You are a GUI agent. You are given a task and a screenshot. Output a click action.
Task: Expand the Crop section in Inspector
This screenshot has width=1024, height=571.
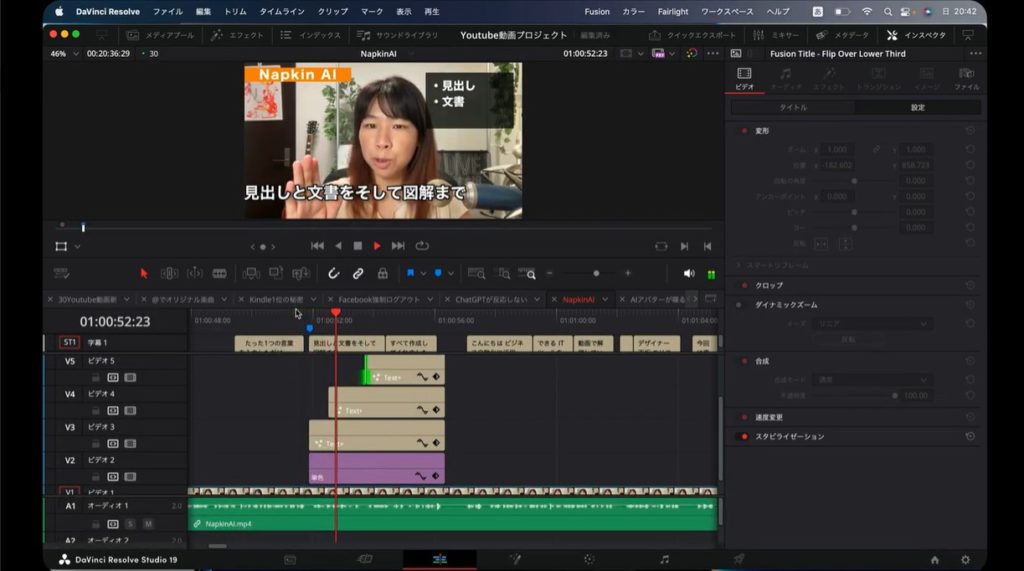(769, 285)
